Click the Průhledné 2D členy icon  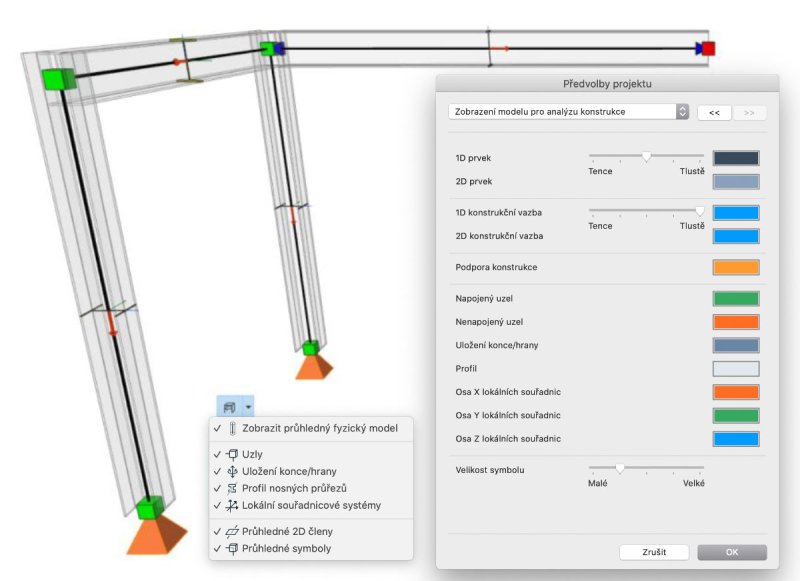232,532
